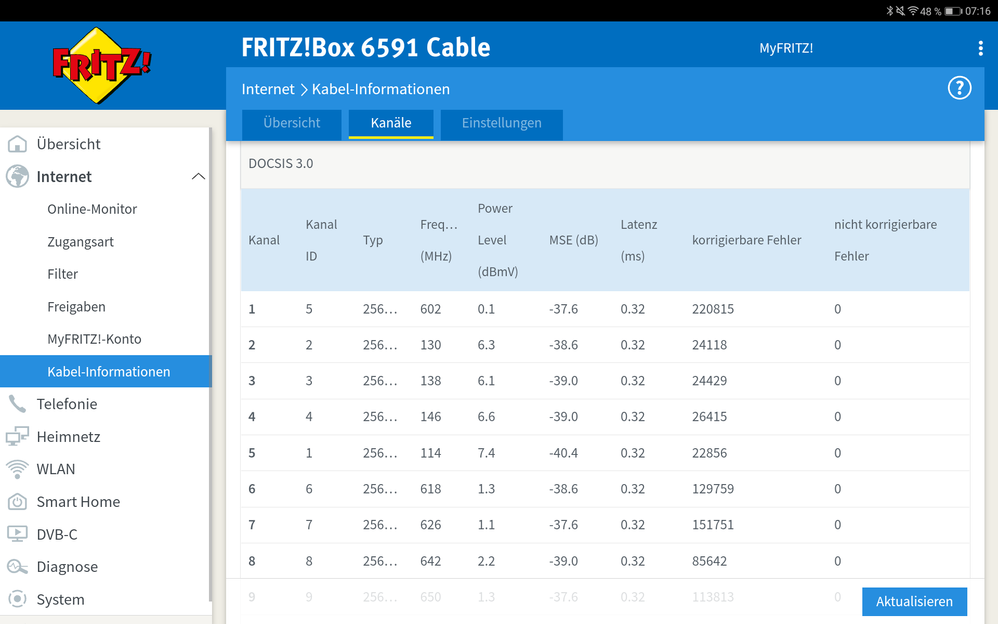Open System menu label
The width and height of the screenshot is (998, 624).
pos(60,600)
